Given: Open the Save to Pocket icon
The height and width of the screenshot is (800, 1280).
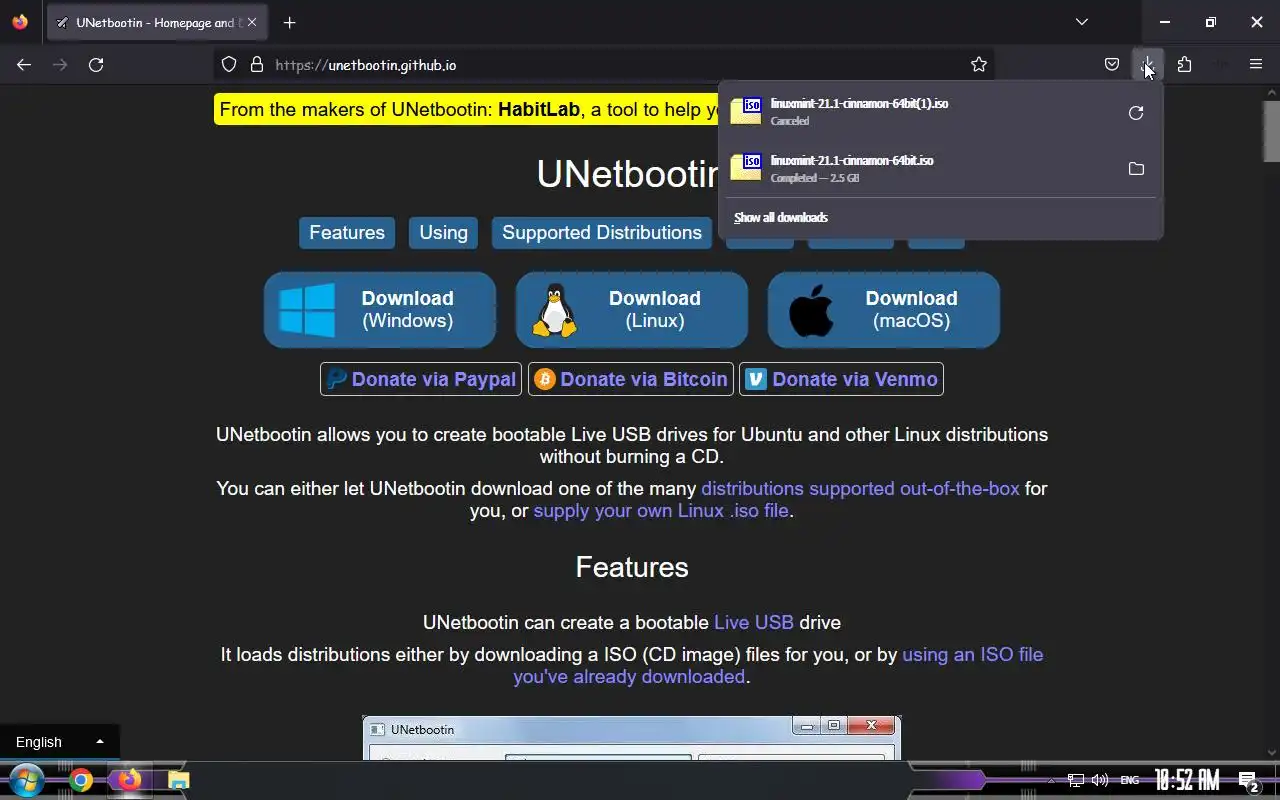Looking at the screenshot, I should click(x=1112, y=65).
